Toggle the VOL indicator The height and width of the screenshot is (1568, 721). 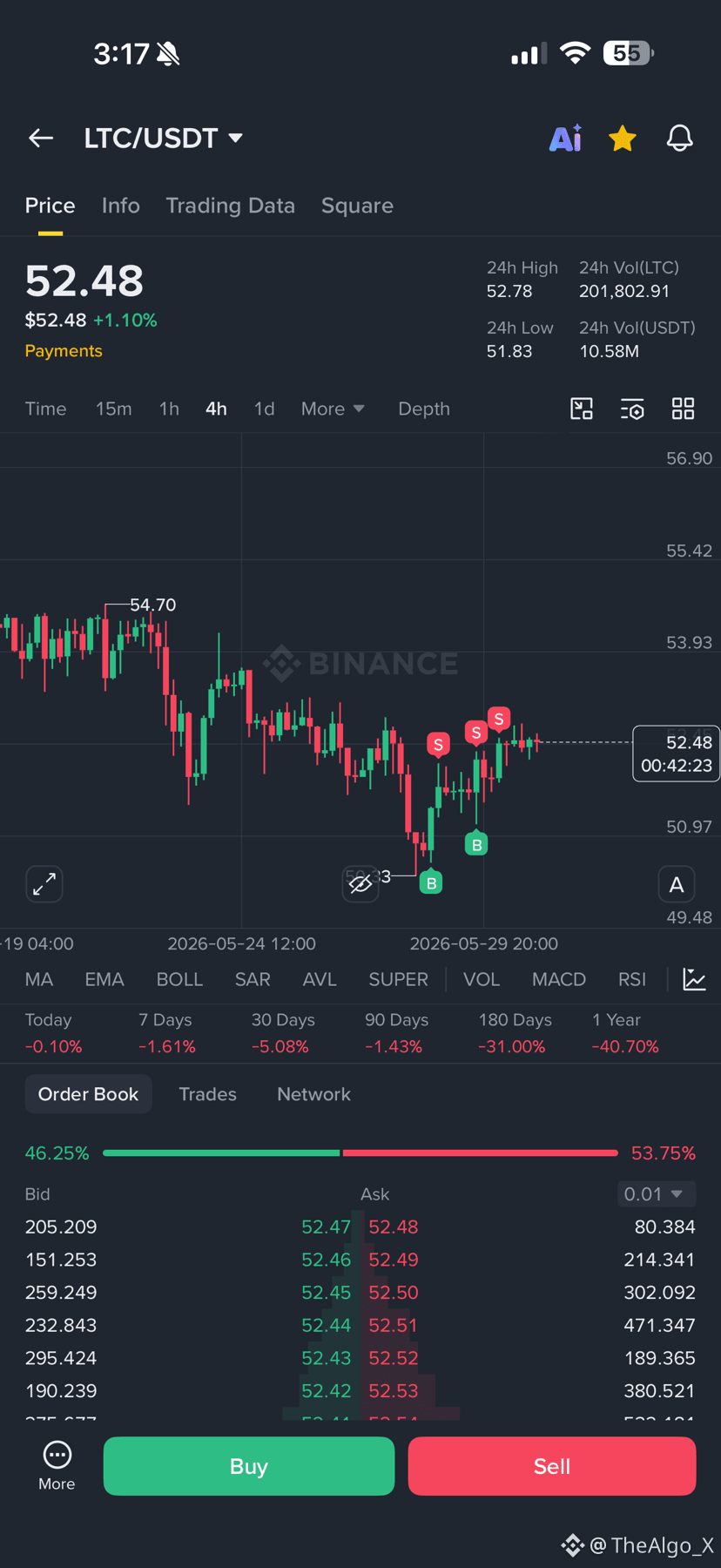tap(482, 979)
